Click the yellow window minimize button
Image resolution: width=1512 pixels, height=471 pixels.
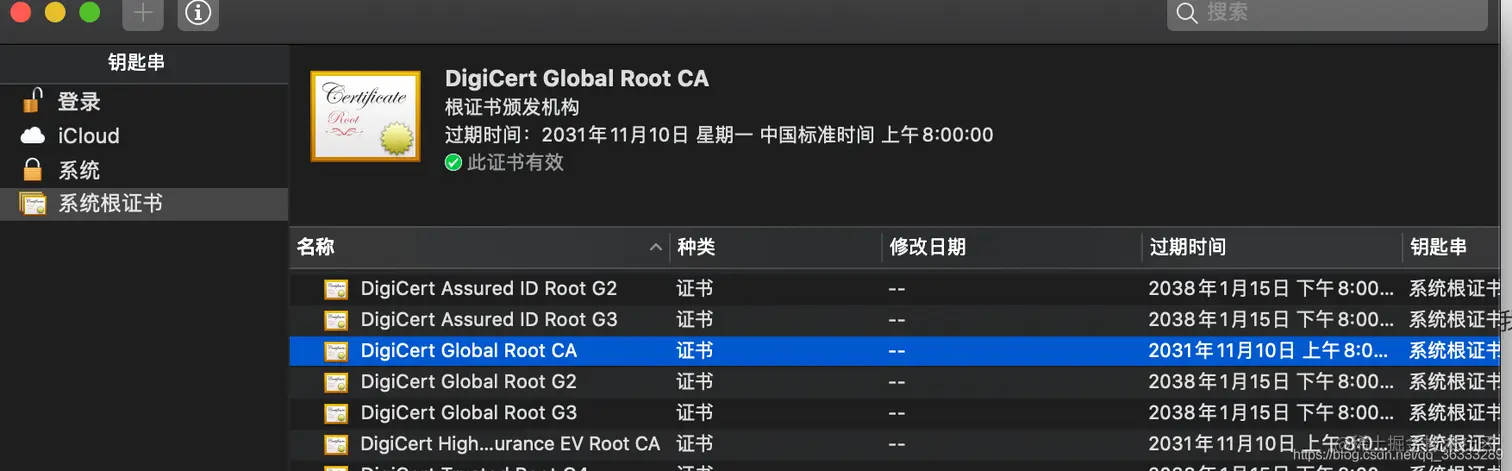click(x=55, y=13)
